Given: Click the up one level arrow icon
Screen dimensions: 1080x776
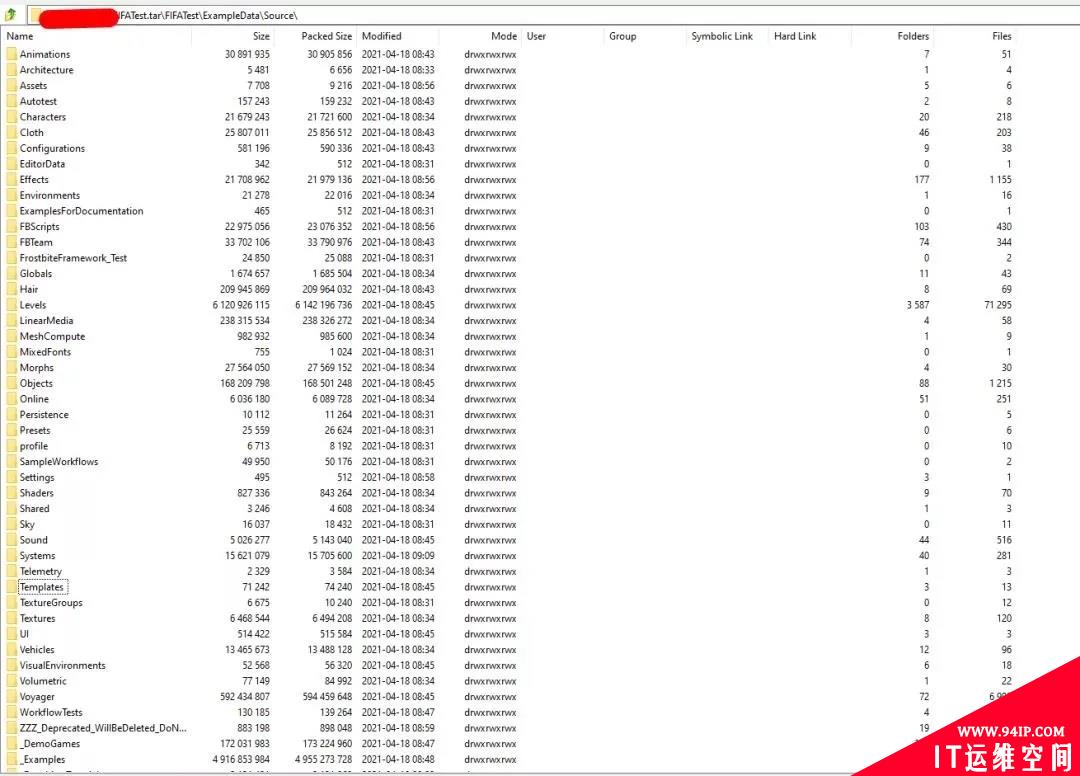Looking at the screenshot, I should (10, 15).
